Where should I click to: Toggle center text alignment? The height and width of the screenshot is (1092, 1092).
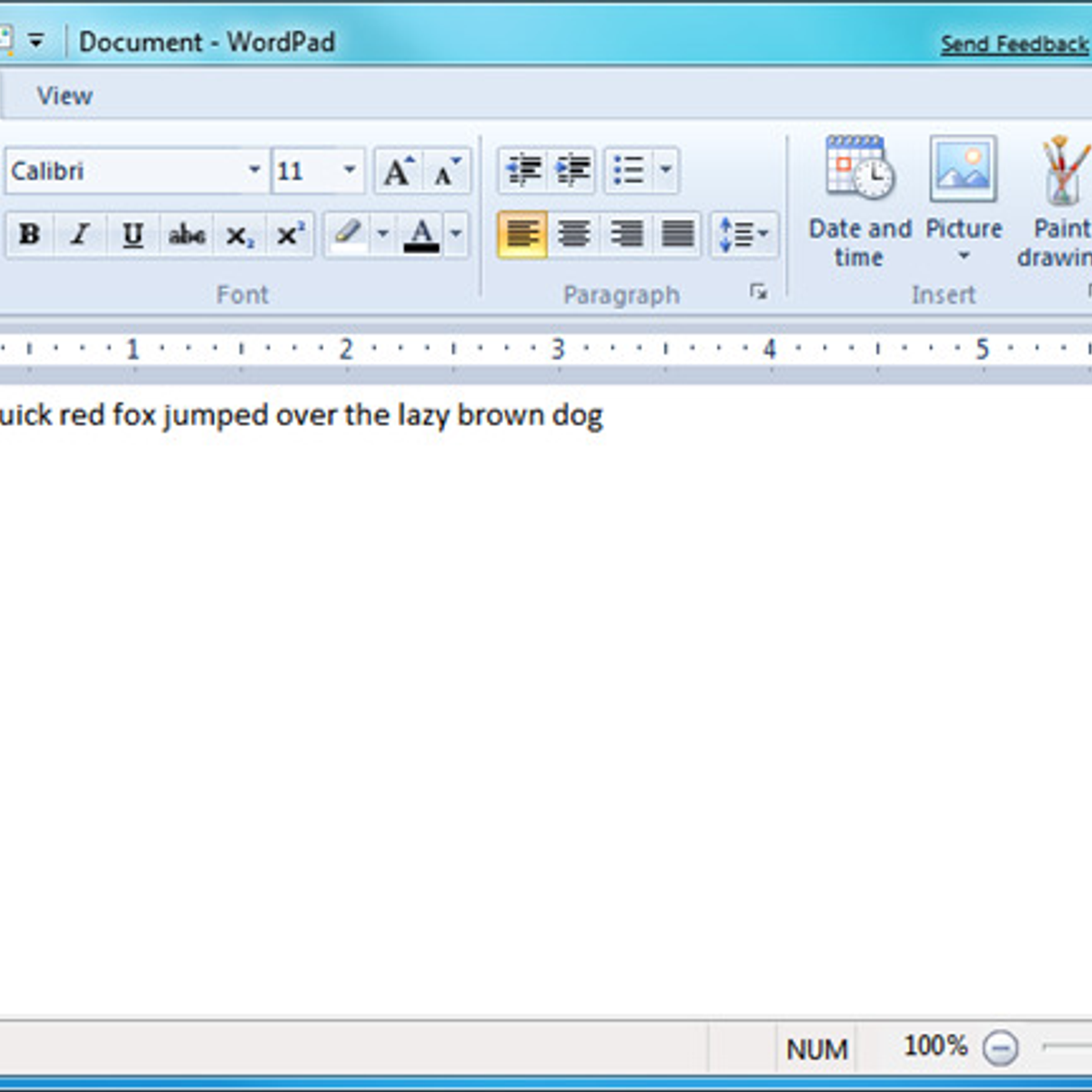pos(574,233)
